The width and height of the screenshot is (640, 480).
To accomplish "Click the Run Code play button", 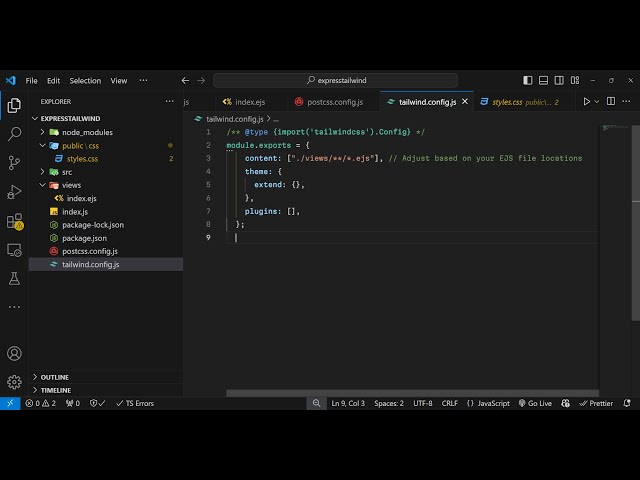I will point(587,101).
